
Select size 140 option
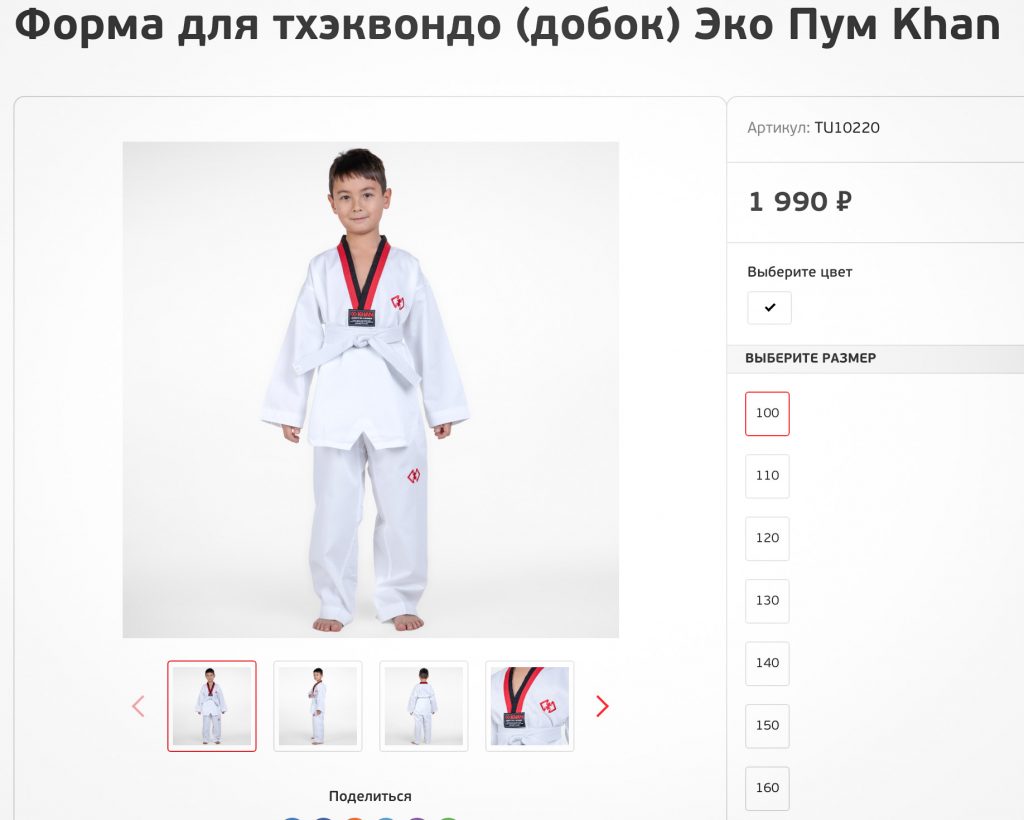(x=767, y=663)
